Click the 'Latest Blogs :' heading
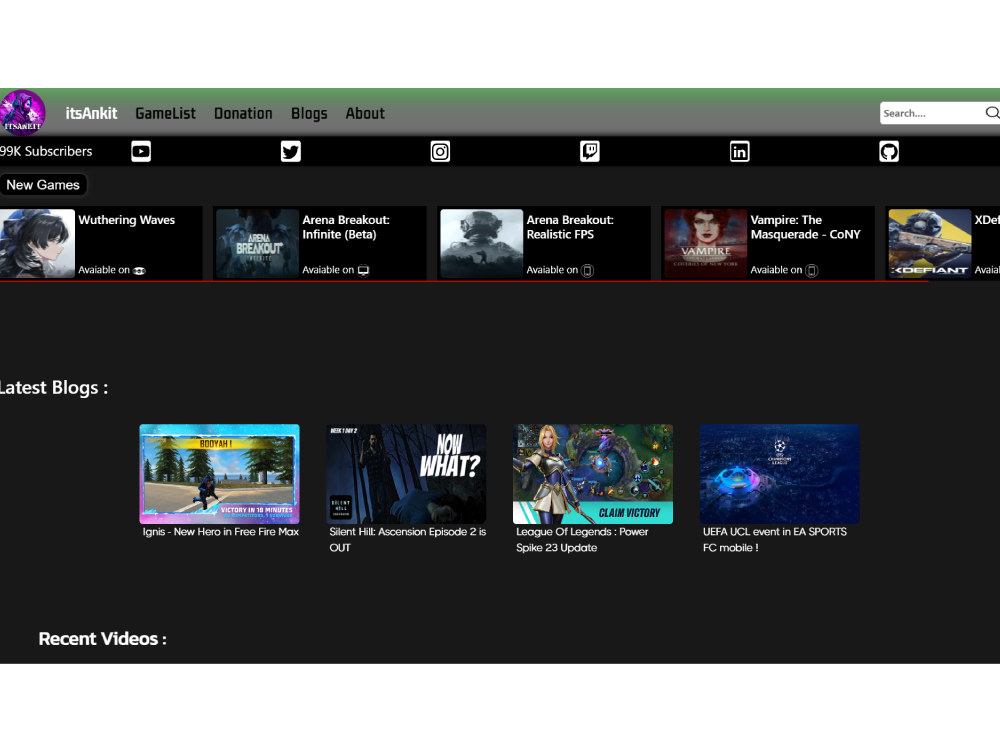 coord(54,388)
